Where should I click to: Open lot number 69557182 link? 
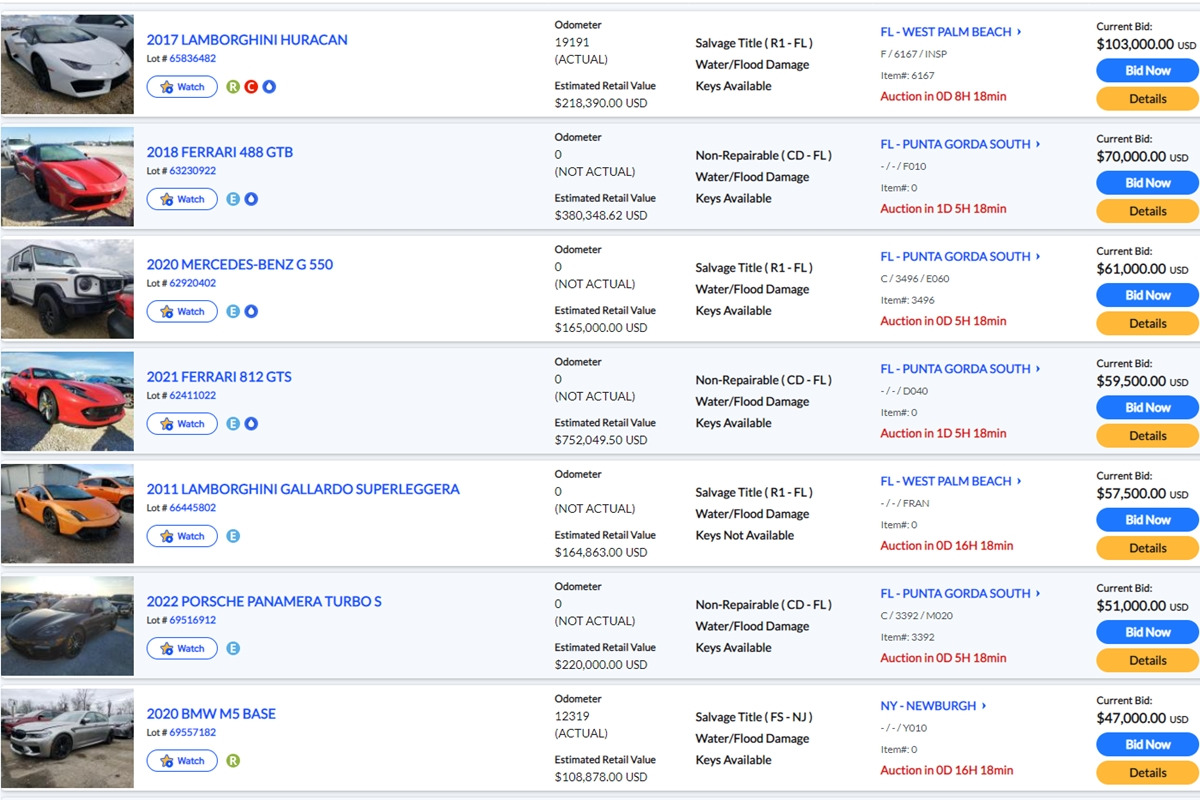(192, 732)
